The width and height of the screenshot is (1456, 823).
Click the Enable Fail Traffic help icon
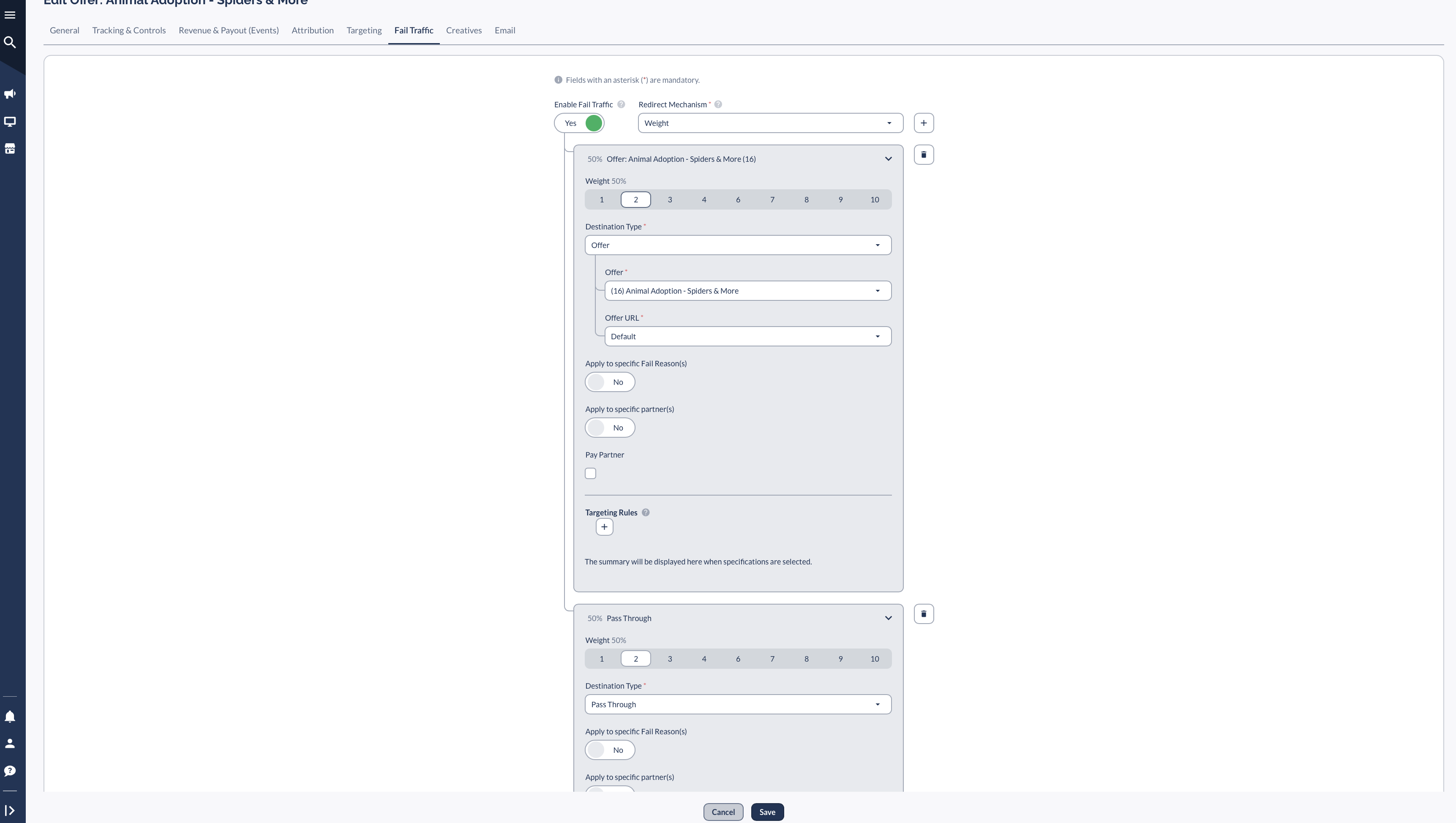click(x=621, y=105)
